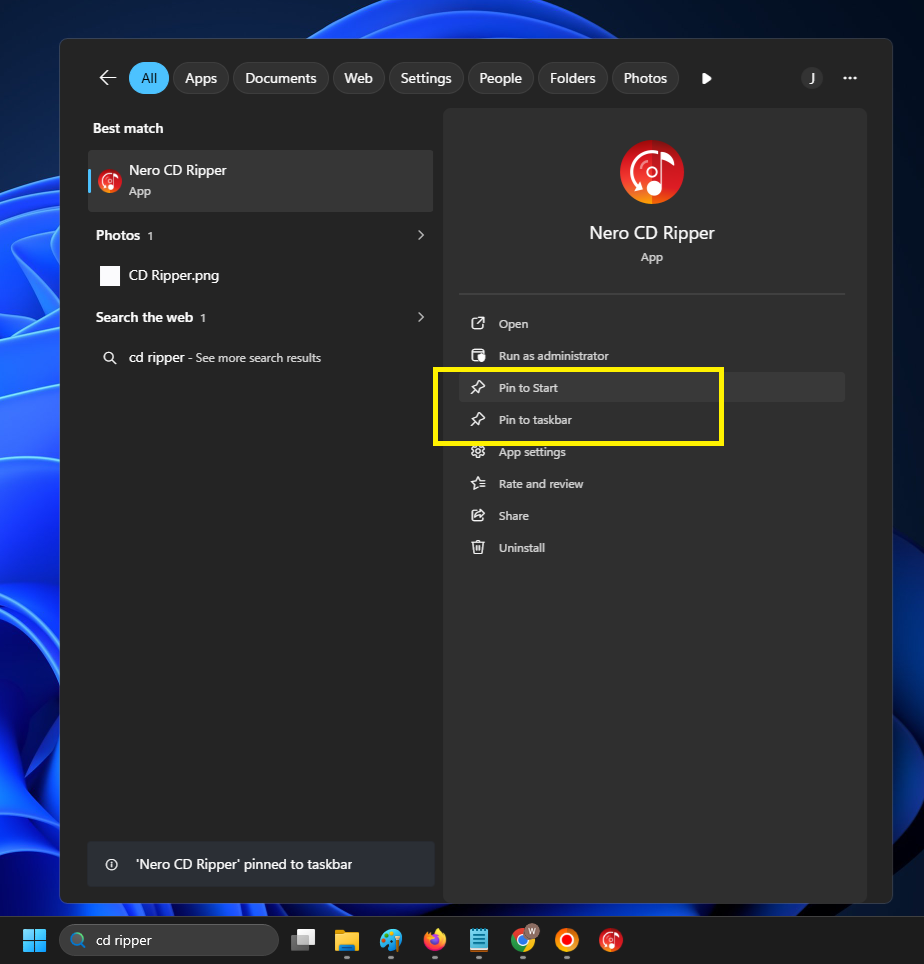The width and height of the screenshot is (924, 964).
Task: Choose Uninstall for Nero CD Ripper
Action: pos(652,547)
